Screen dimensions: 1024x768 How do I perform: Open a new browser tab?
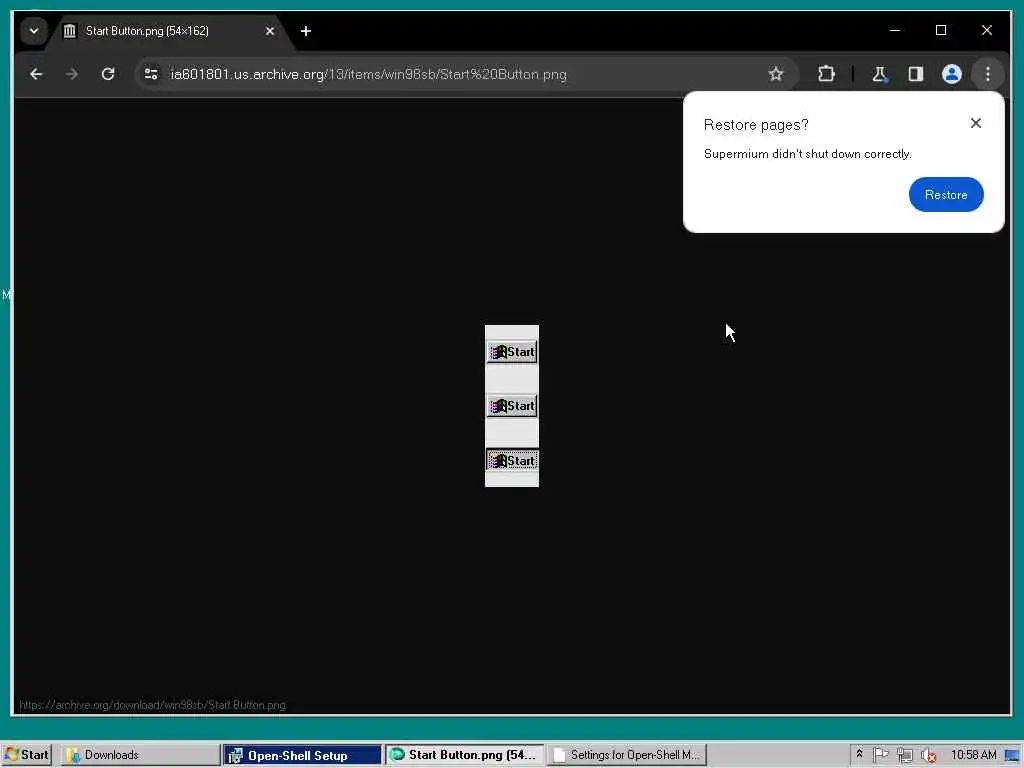coord(306,31)
